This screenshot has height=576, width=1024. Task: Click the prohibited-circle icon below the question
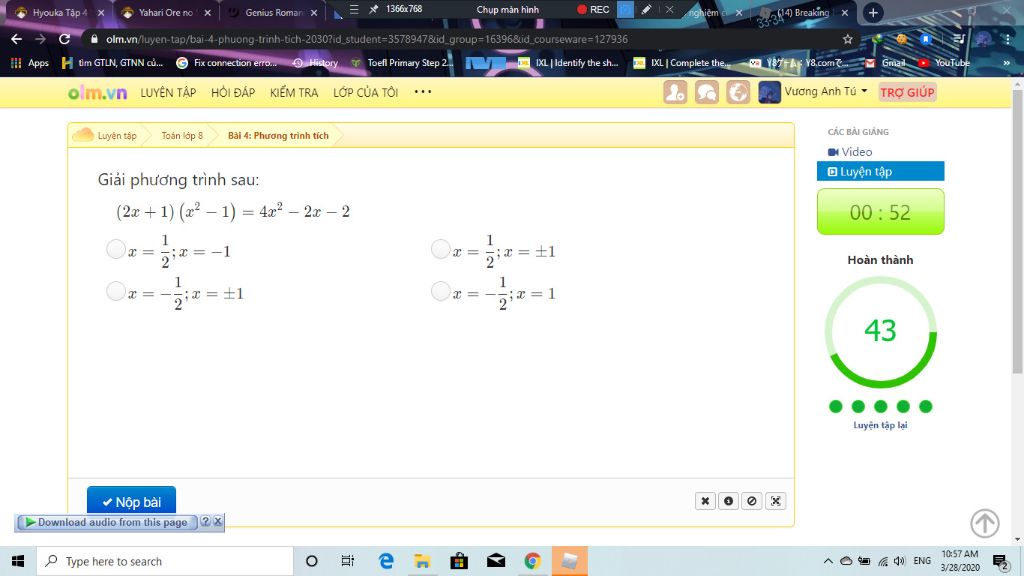tap(752, 501)
